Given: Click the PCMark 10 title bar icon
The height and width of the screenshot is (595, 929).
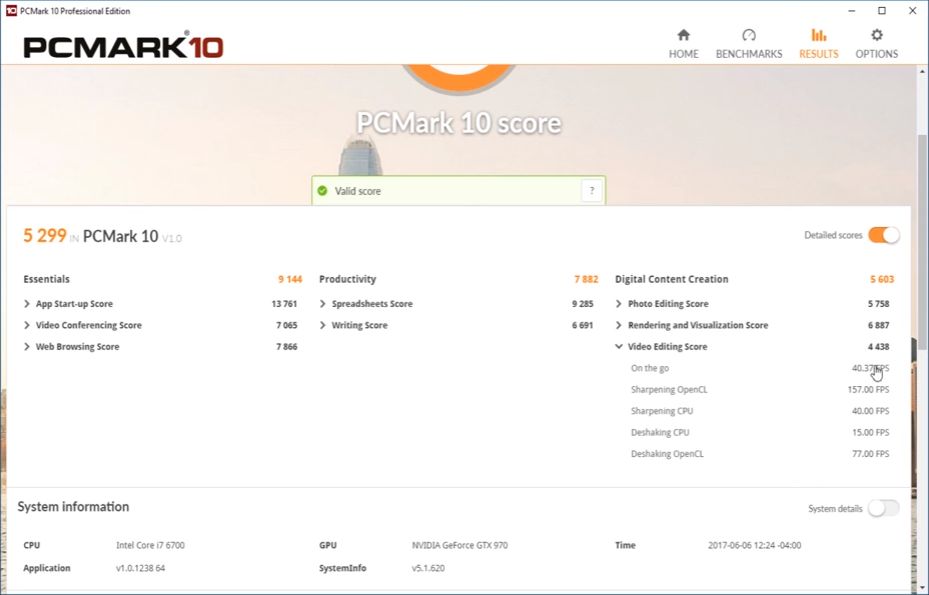Looking at the screenshot, I should click(12, 10).
